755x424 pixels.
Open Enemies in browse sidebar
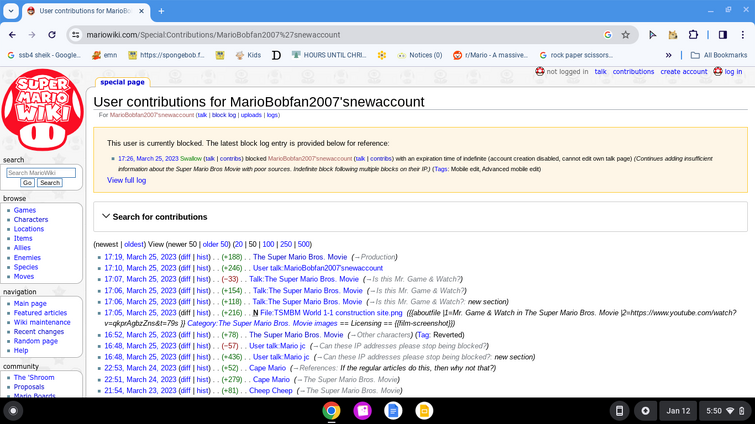(x=27, y=257)
